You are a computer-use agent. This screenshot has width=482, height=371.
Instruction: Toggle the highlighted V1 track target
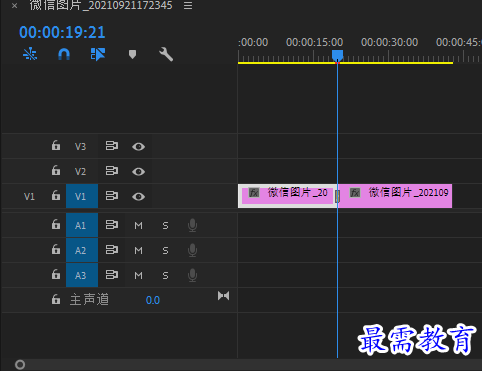(x=82, y=196)
